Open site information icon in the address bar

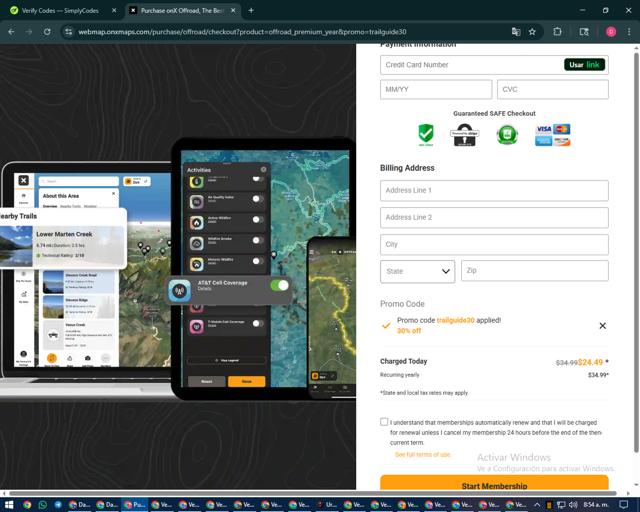click(x=69, y=32)
